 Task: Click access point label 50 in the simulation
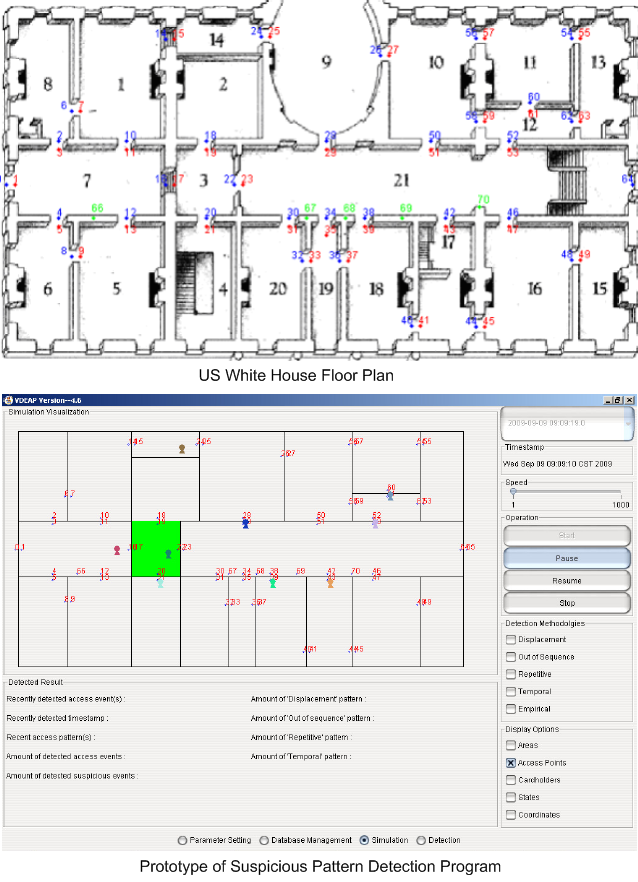point(321,515)
